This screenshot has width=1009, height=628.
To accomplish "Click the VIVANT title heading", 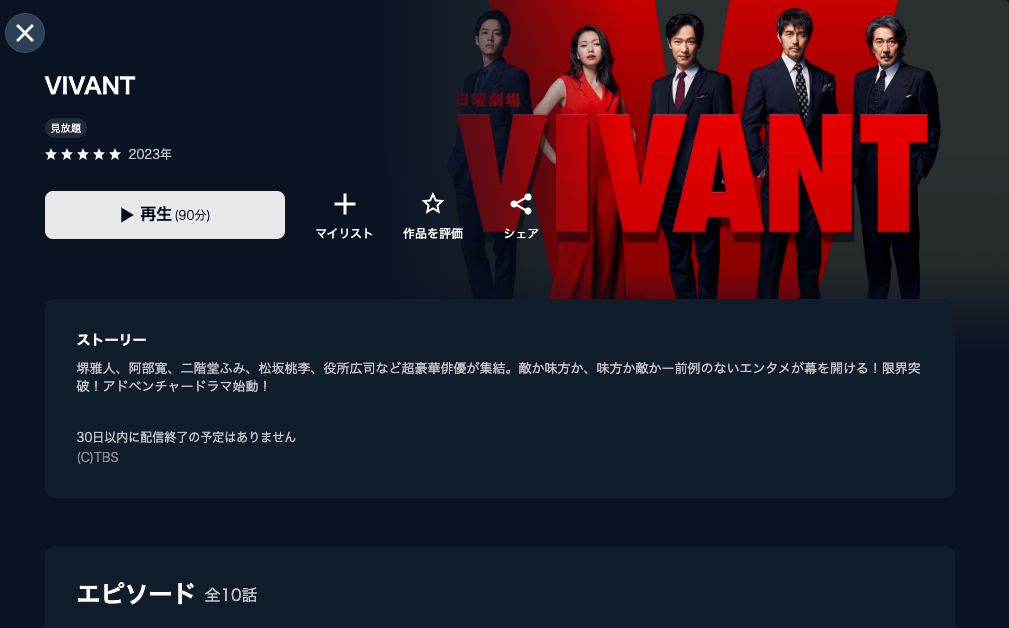I will coord(89,86).
